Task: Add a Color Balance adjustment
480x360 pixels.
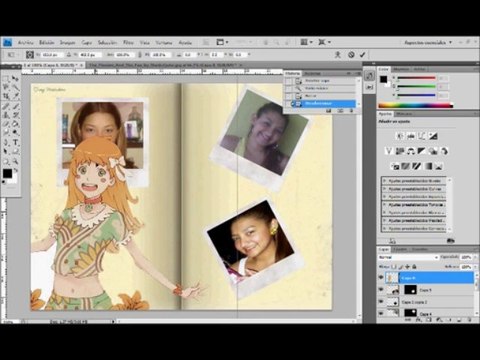Action: (x=411, y=151)
